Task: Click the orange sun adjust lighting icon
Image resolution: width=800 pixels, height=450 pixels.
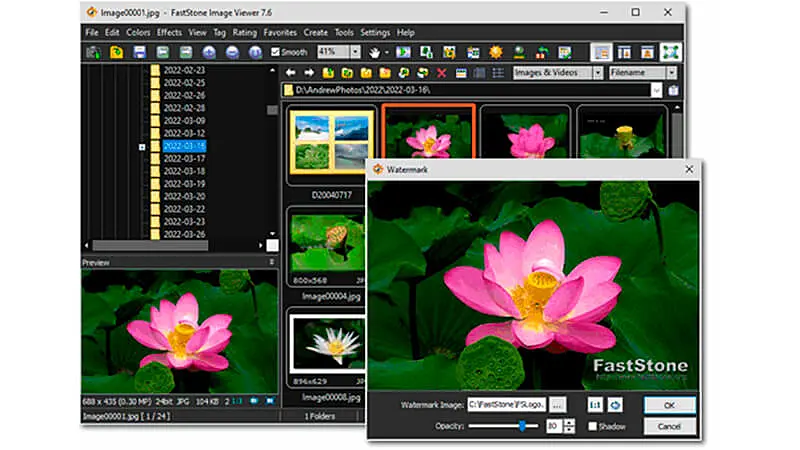Action: click(x=495, y=52)
